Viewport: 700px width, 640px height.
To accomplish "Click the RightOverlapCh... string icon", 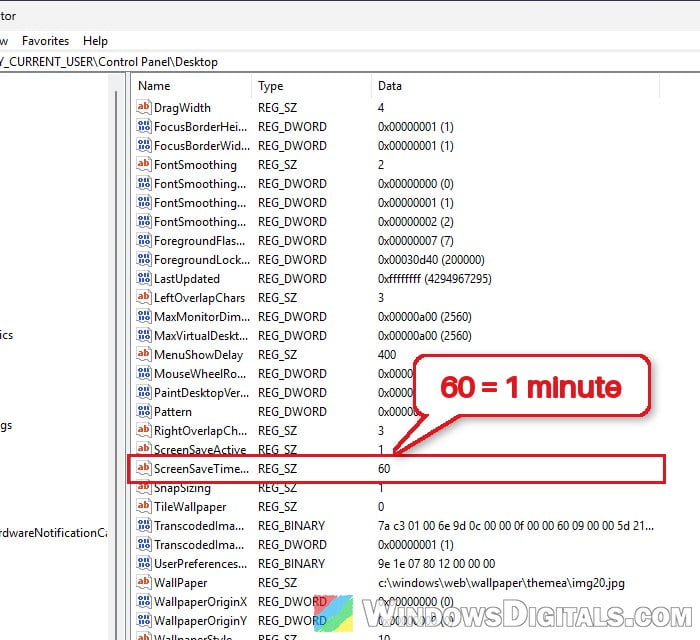I will 143,430.
